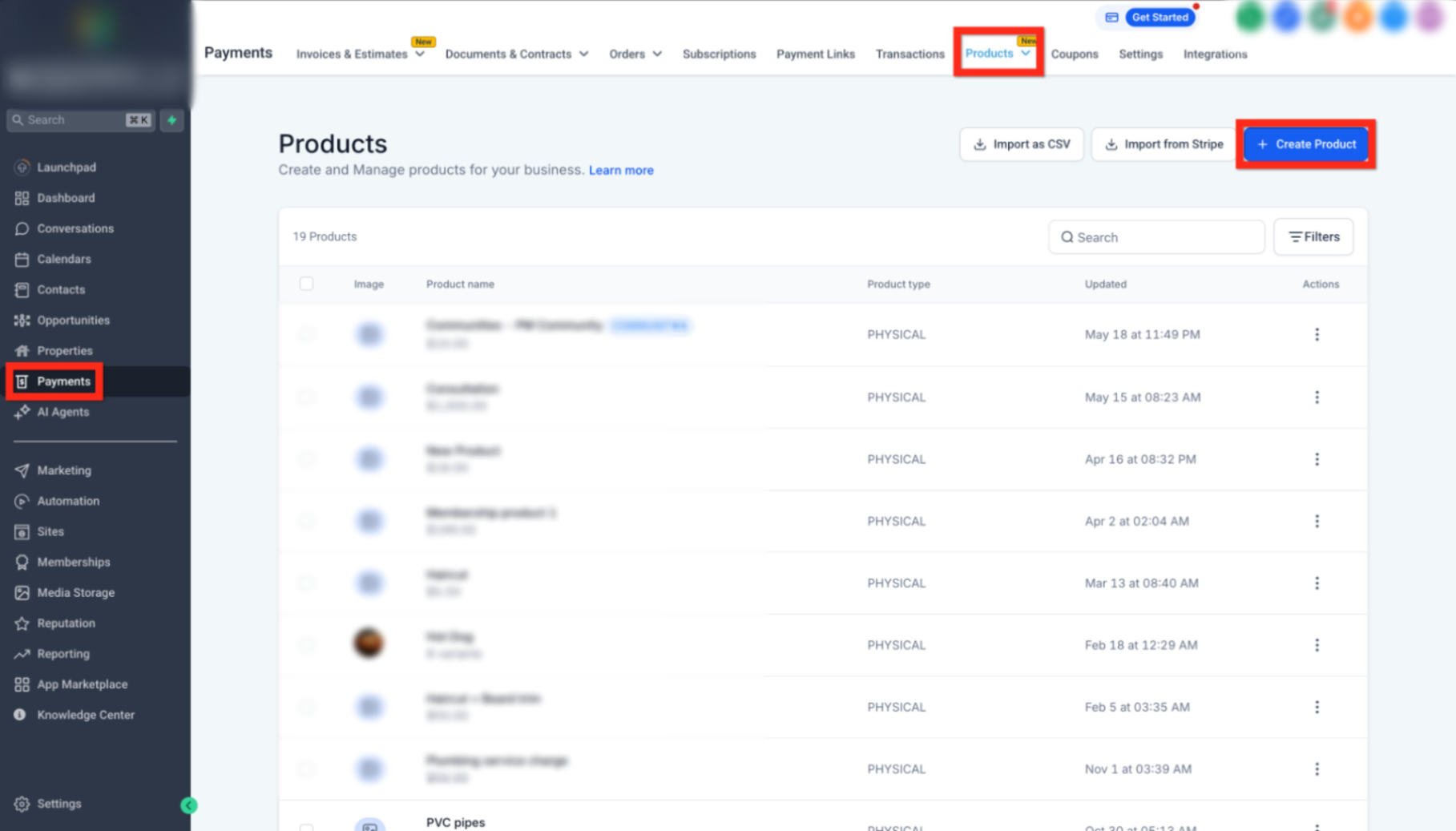The image size is (1456, 831).
Task: Click the Get Started button
Action: coord(1160,17)
